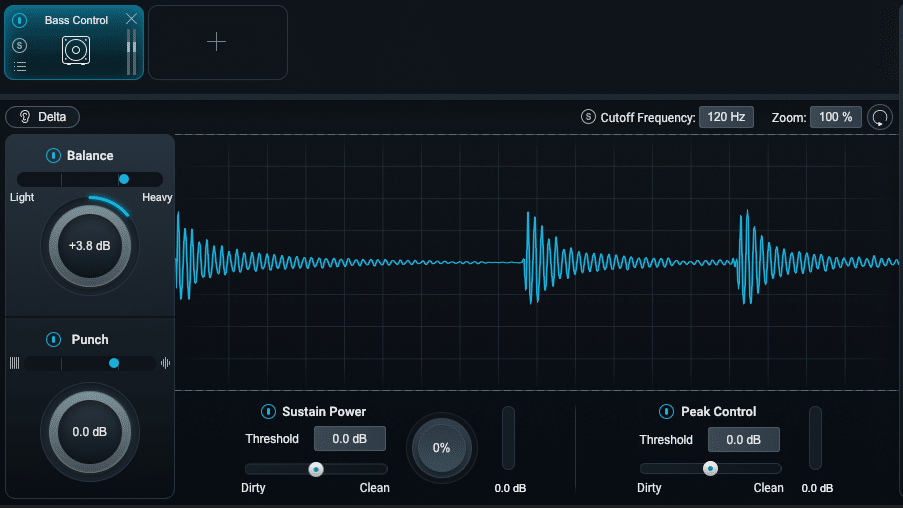
Task: Toggle the Punch section power
Action: [53, 339]
